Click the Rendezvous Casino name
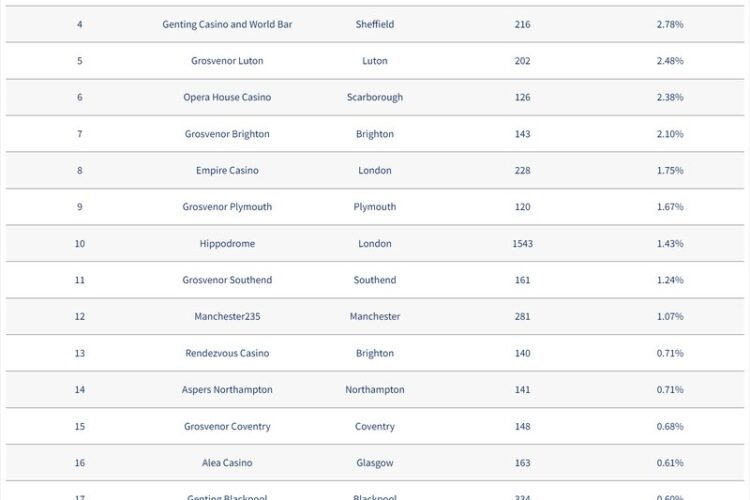 227,353
